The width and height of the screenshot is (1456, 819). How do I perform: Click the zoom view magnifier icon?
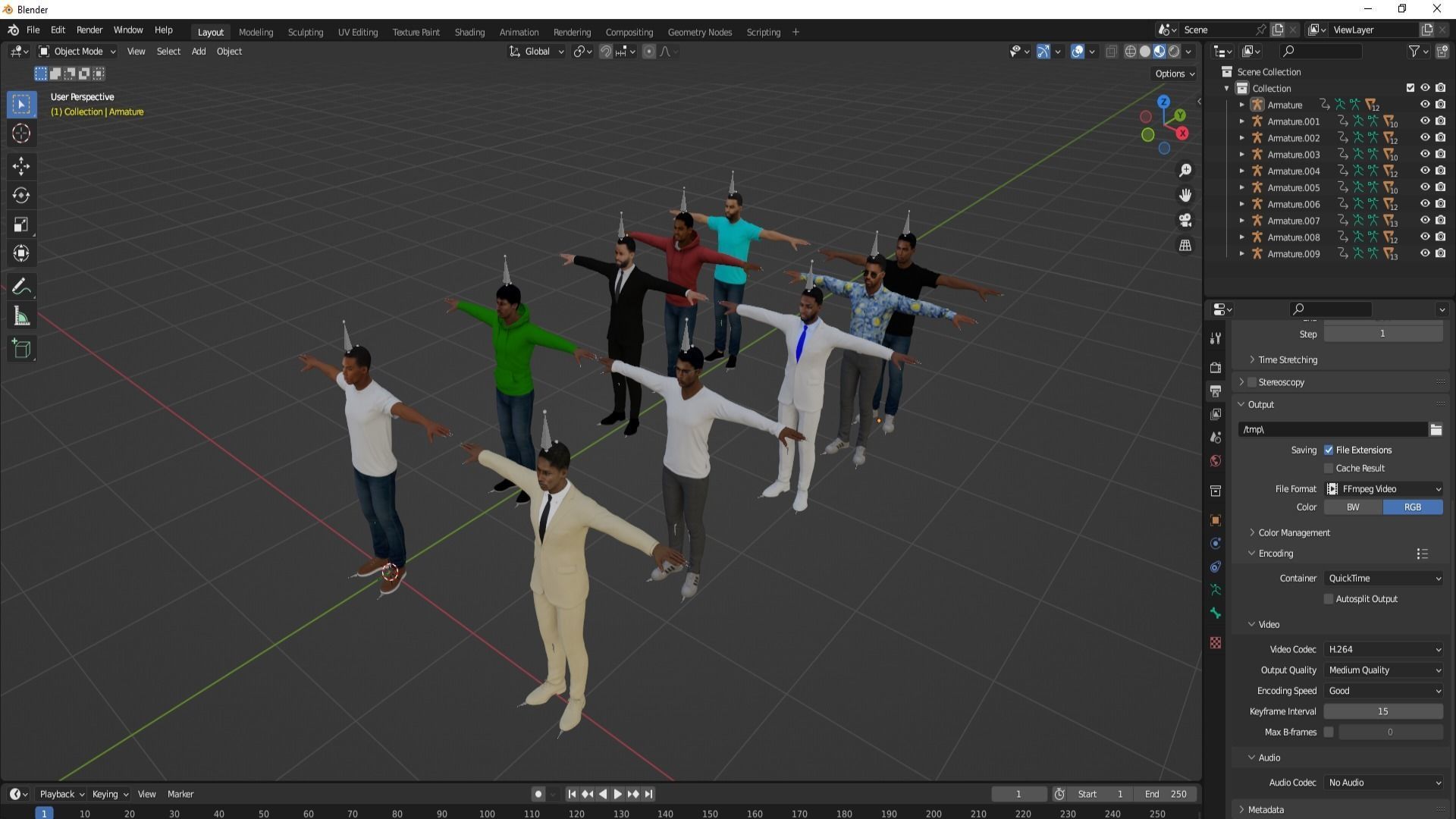click(1185, 171)
